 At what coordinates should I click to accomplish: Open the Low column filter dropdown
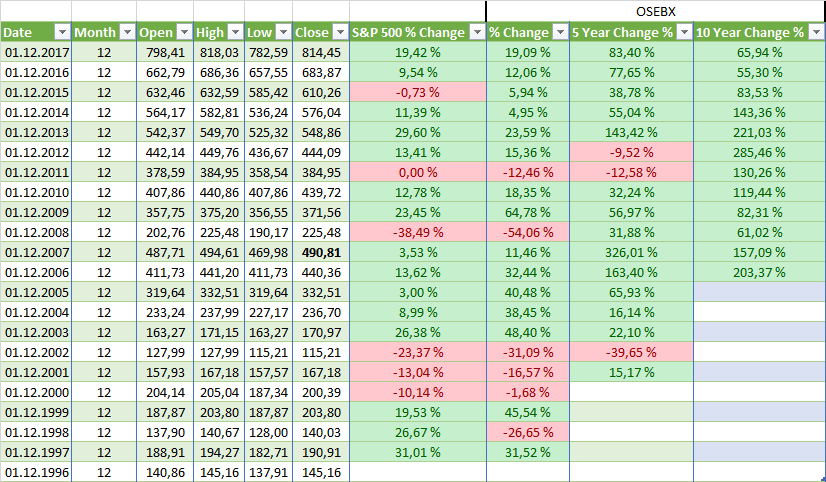pyautogui.click(x=283, y=32)
